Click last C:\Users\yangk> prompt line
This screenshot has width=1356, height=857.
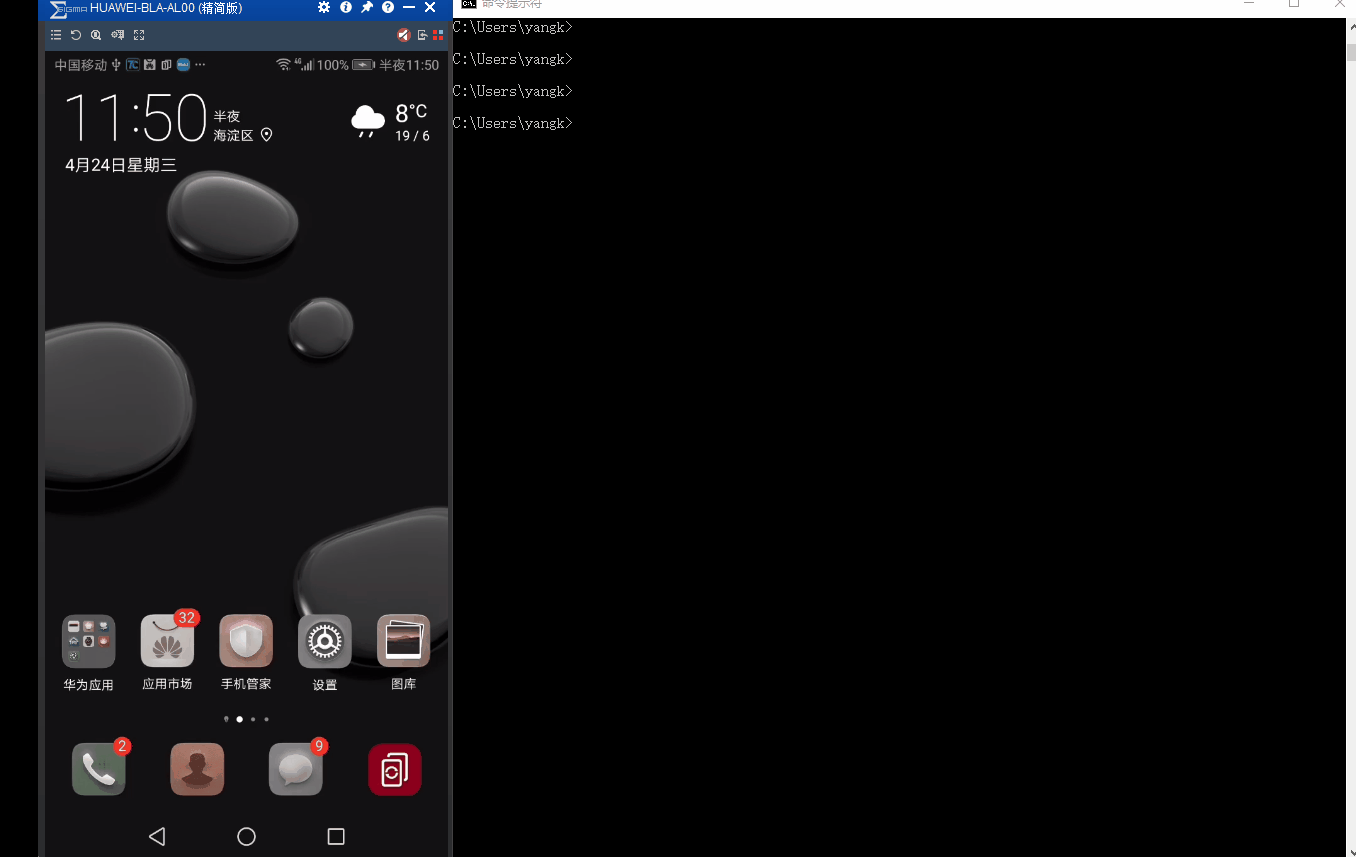[512, 123]
